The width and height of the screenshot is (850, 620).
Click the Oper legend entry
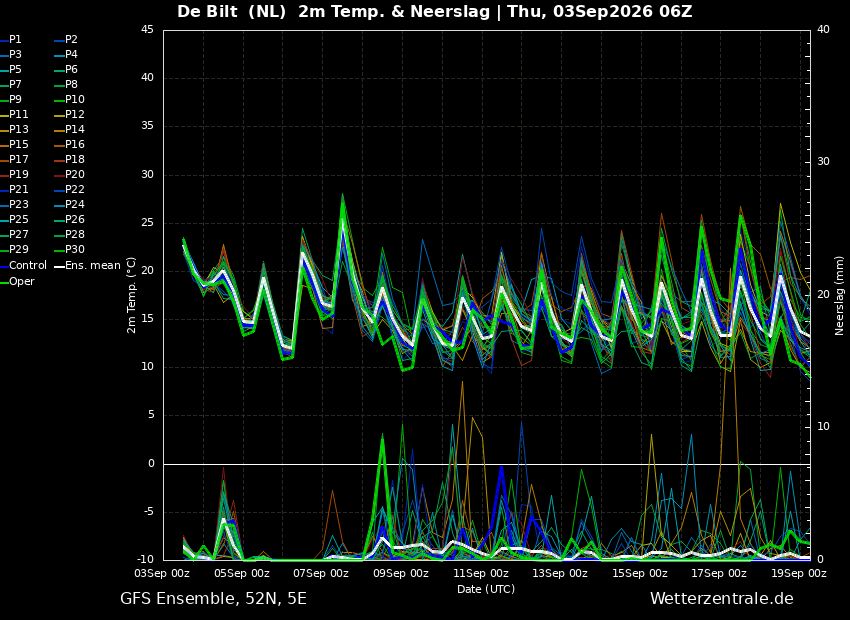(x=17, y=281)
